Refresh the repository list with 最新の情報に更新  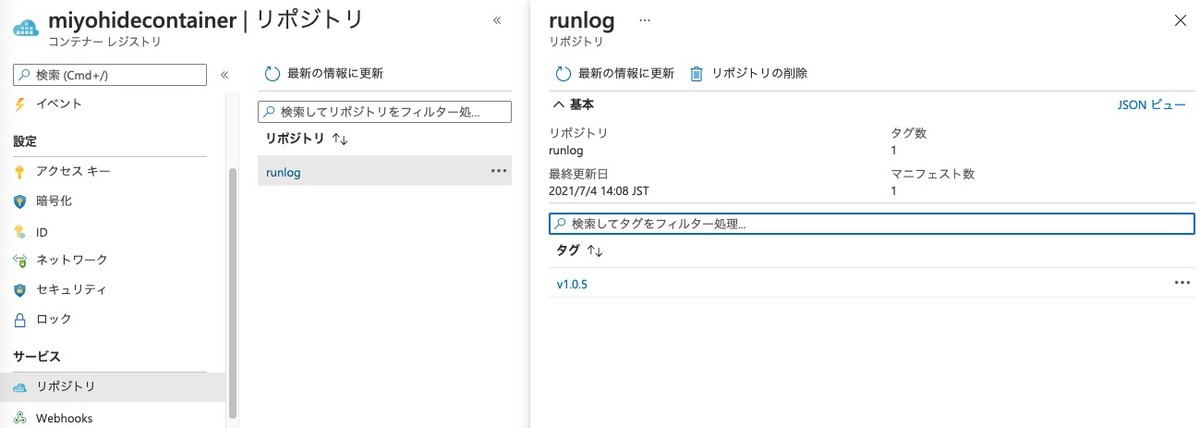324,73
